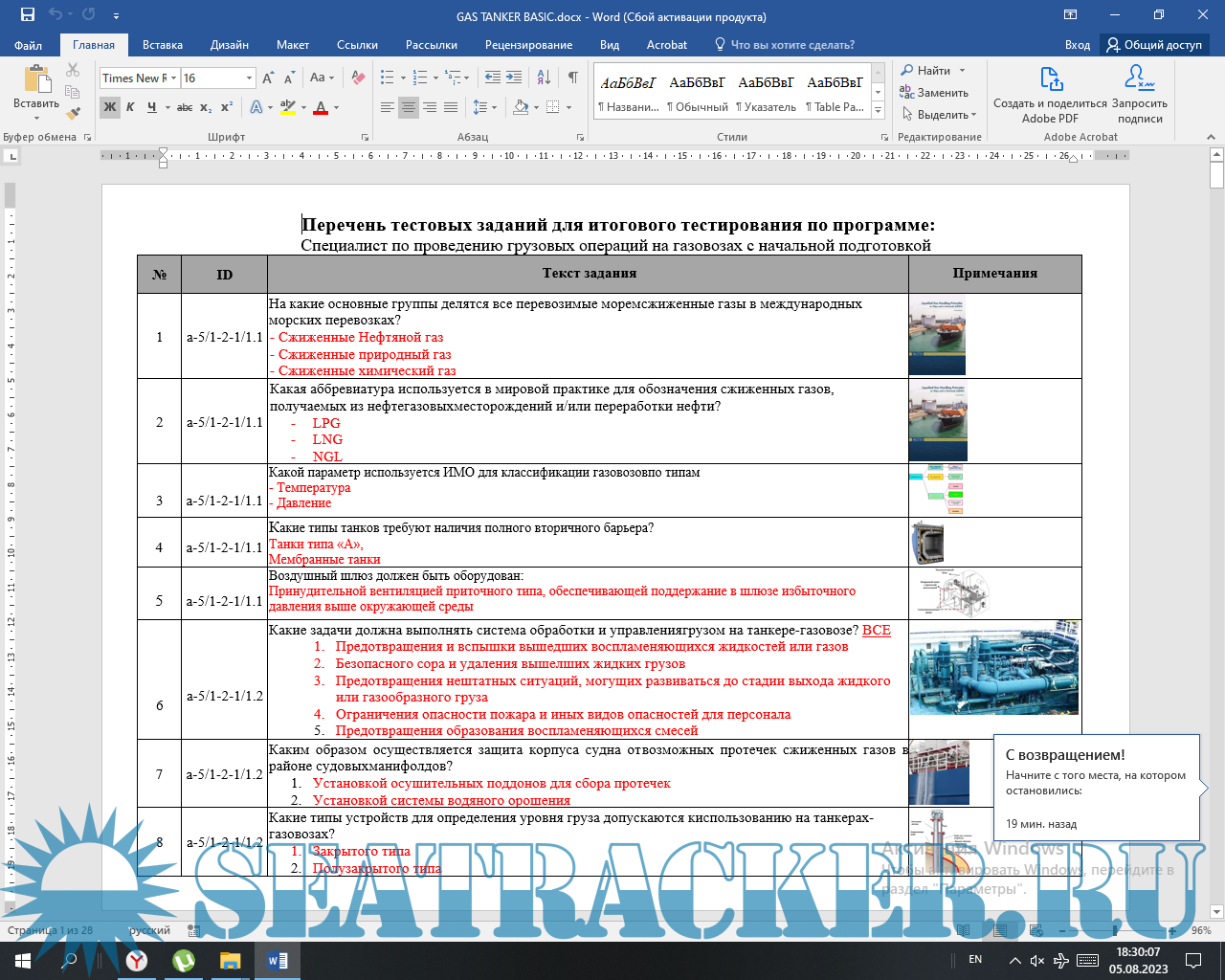
Task: Click the Strikethrough abc icon
Action: (x=185, y=107)
